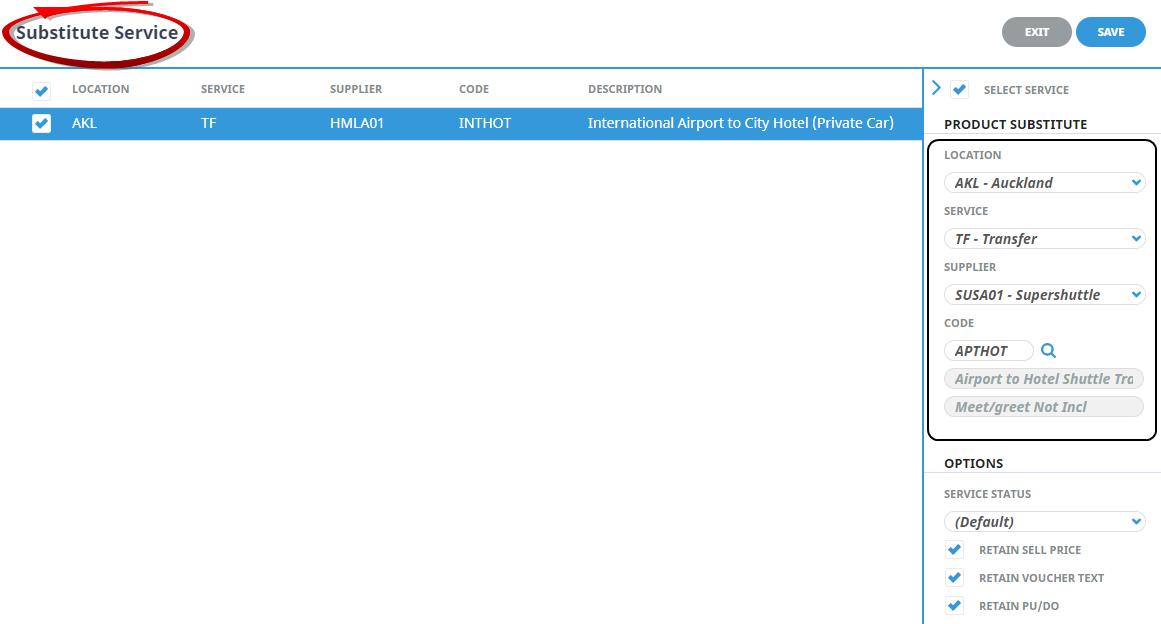Collapse the side panel with chevron arrow
This screenshot has width=1161, height=624.
coord(936,88)
